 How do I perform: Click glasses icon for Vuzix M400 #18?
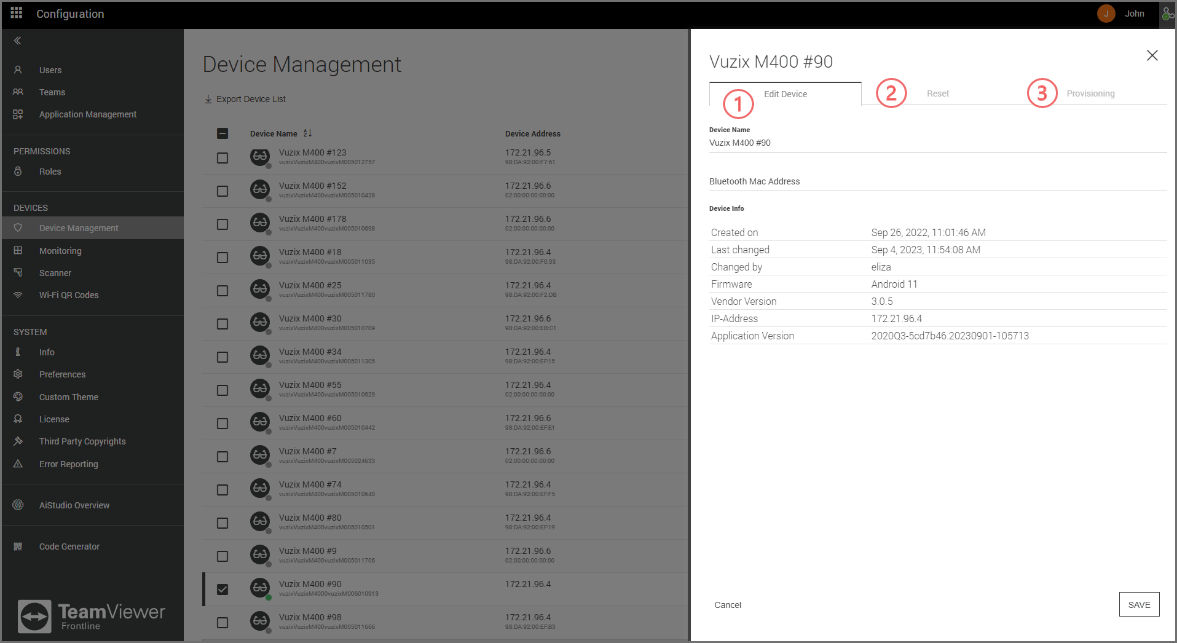[x=260, y=256]
